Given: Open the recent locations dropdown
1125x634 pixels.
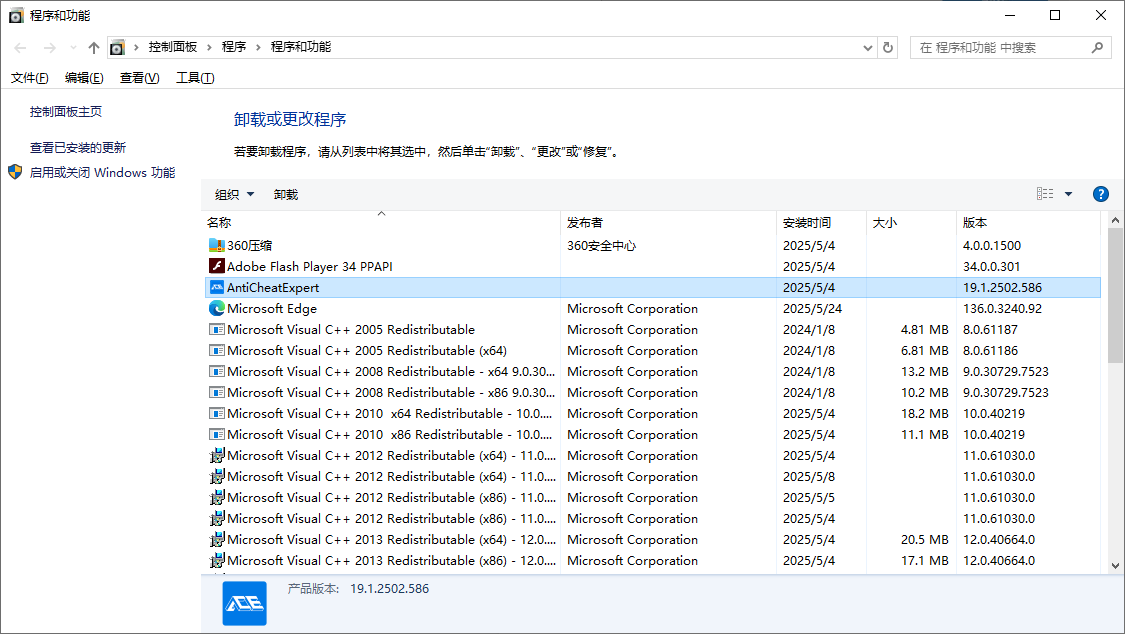Looking at the screenshot, I should point(73,47).
